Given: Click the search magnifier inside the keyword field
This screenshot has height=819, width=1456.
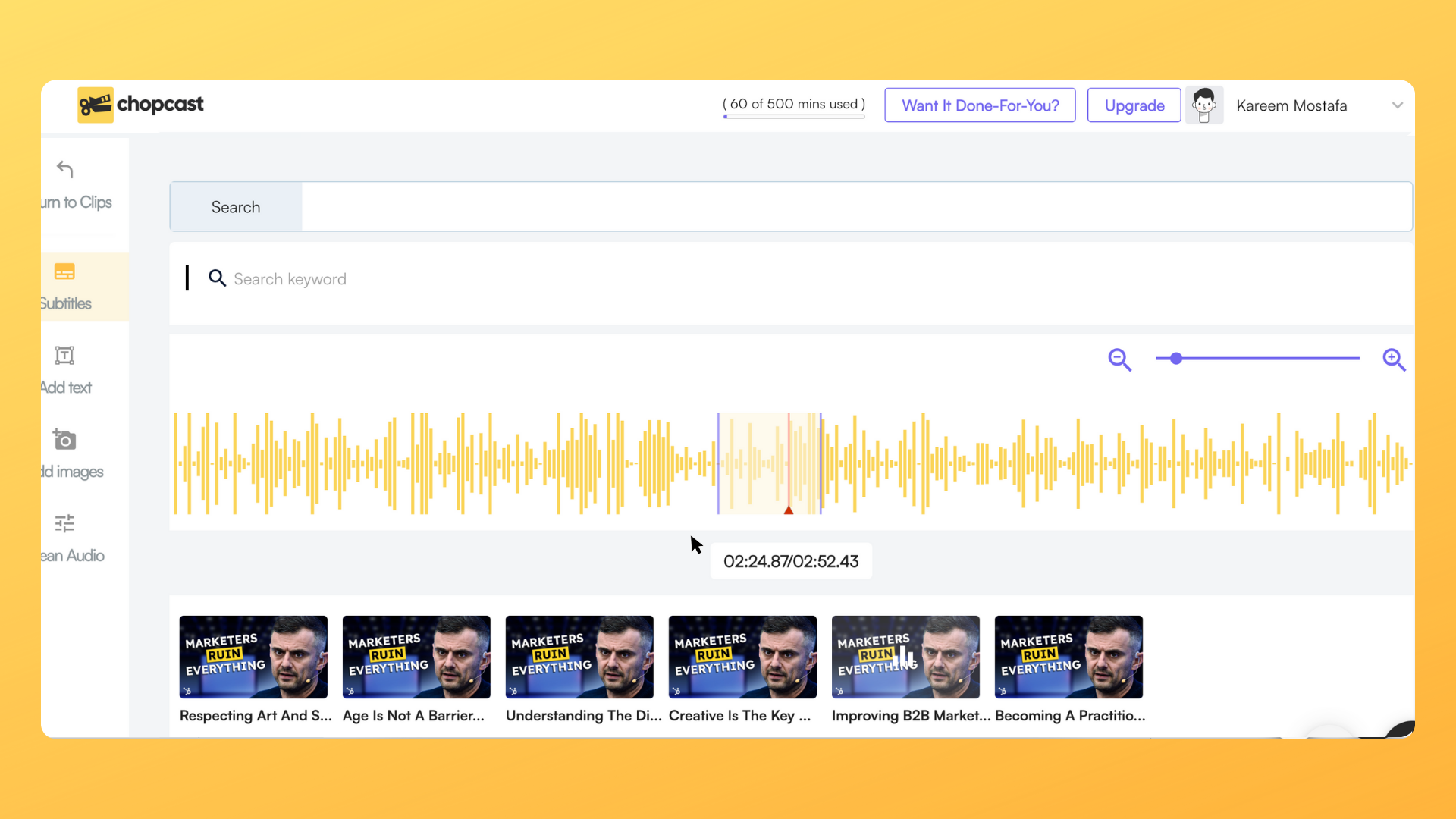Looking at the screenshot, I should pos(218,278).
